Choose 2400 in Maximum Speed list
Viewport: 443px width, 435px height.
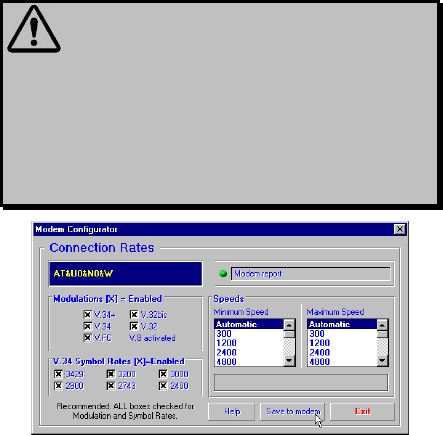pyautogui.click(x=342, y=352)
